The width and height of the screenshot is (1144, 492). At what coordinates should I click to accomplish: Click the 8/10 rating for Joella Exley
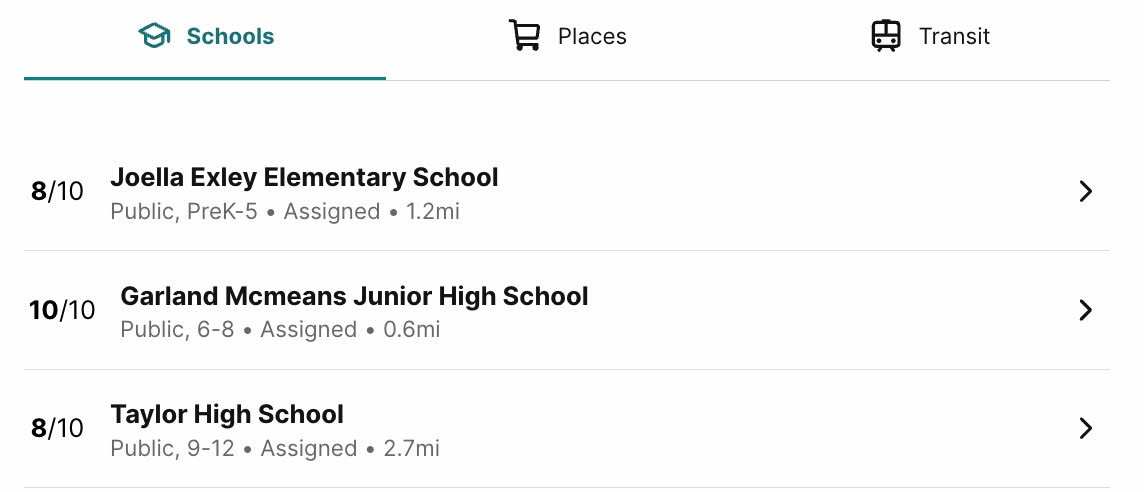(x=57, y=191)
